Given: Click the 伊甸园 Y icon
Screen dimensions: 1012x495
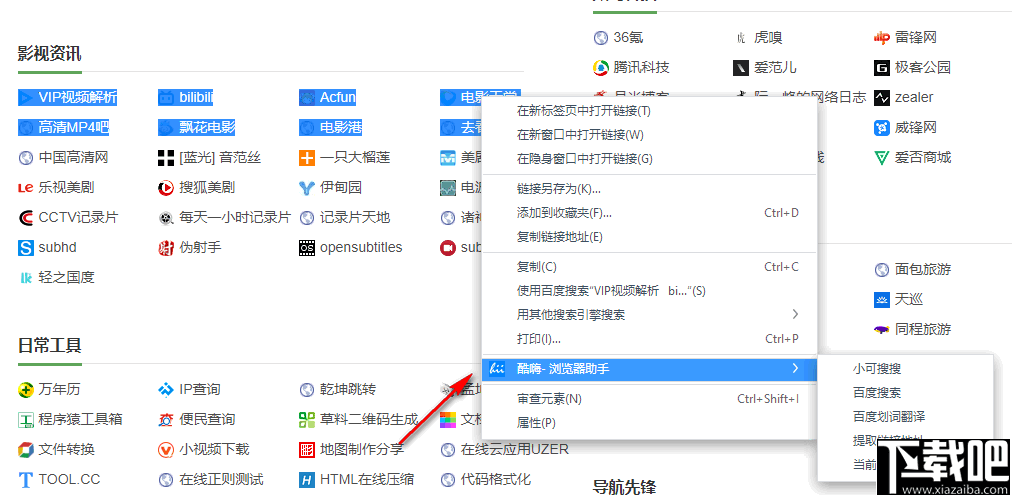Looking at the screenshot, I should 307,188.
